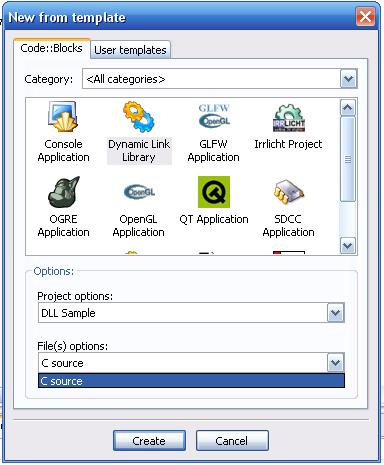The image size is (384, 465).
Task: Switch to the Code::Blocks tab
Action: pyautogui.click(x=51, y=48)
